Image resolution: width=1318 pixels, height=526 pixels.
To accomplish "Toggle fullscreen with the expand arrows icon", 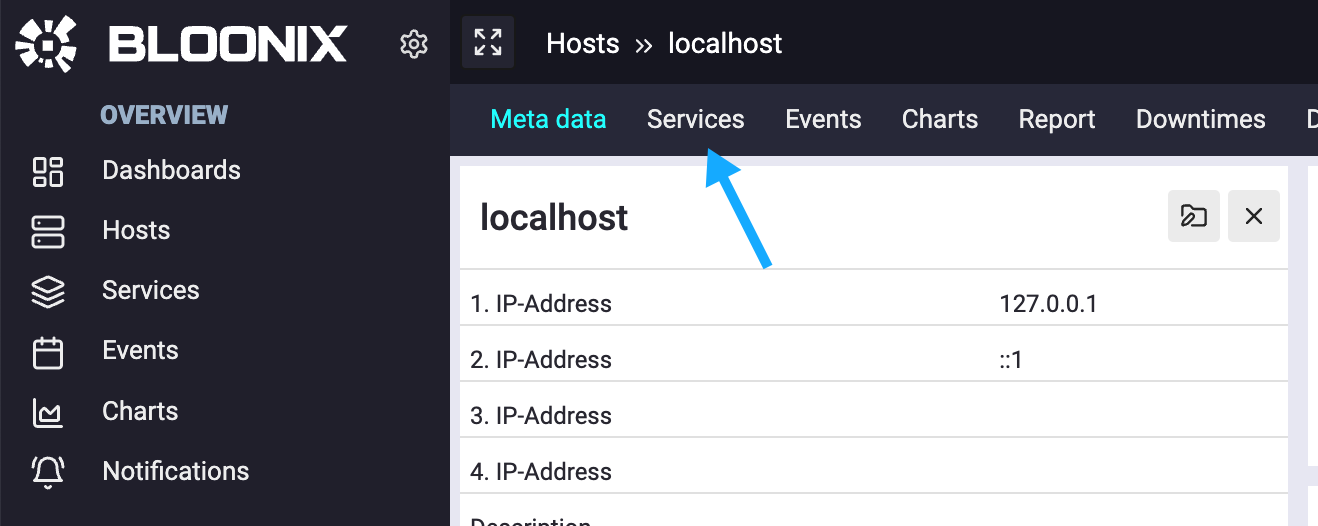I will [x=488, y=42].
